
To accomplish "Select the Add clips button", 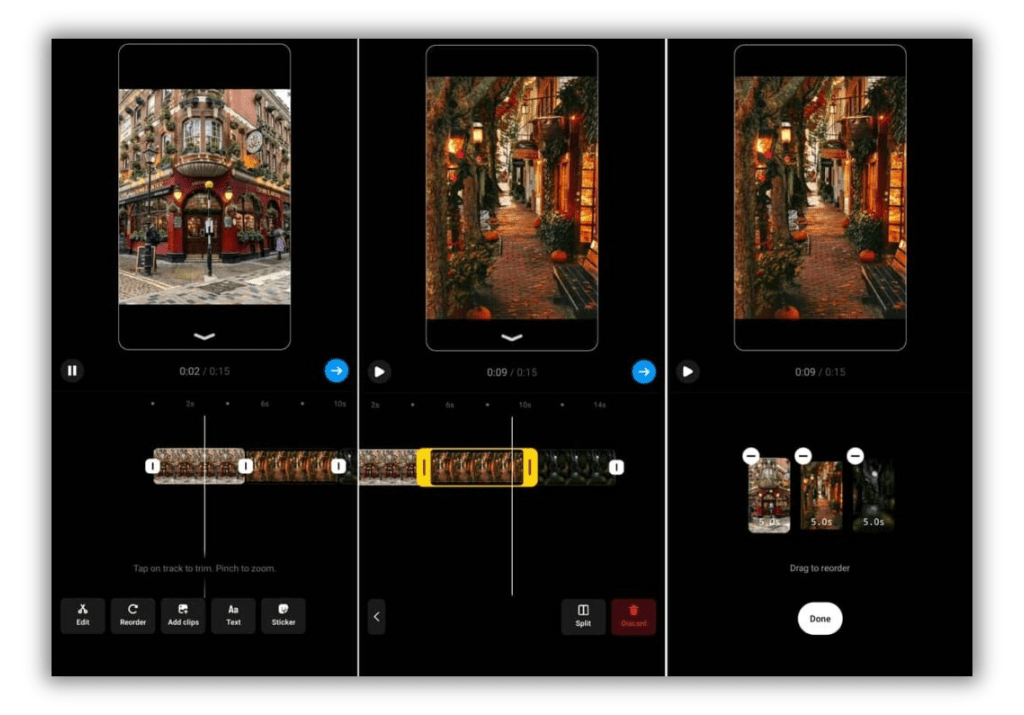I will [183, 614].
